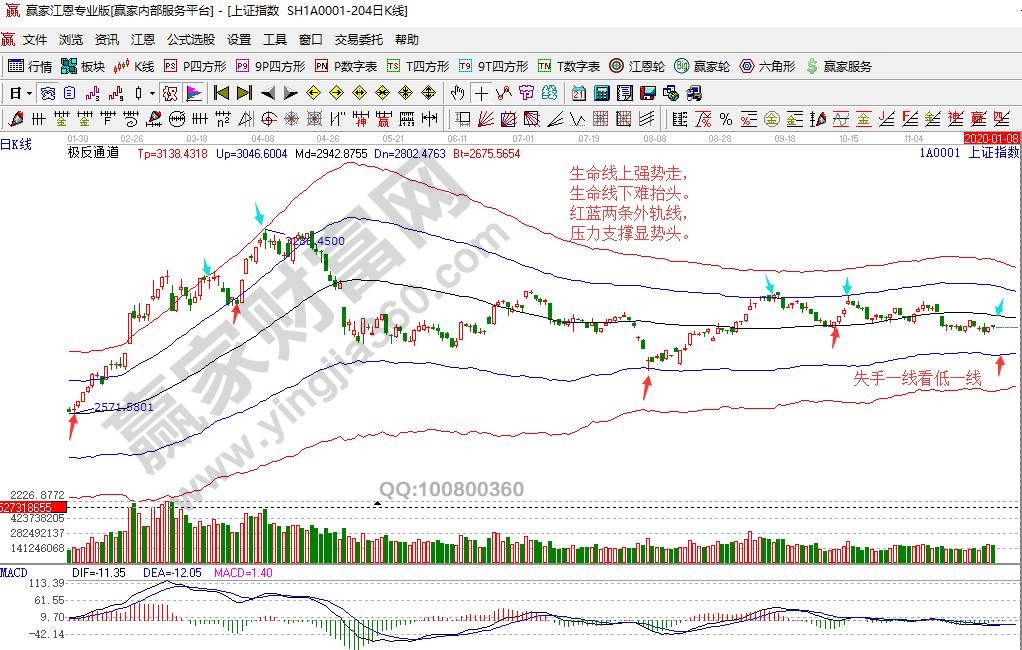
Task: Expand the candlestick type dropdown arrow
Action: click(152, 93)
